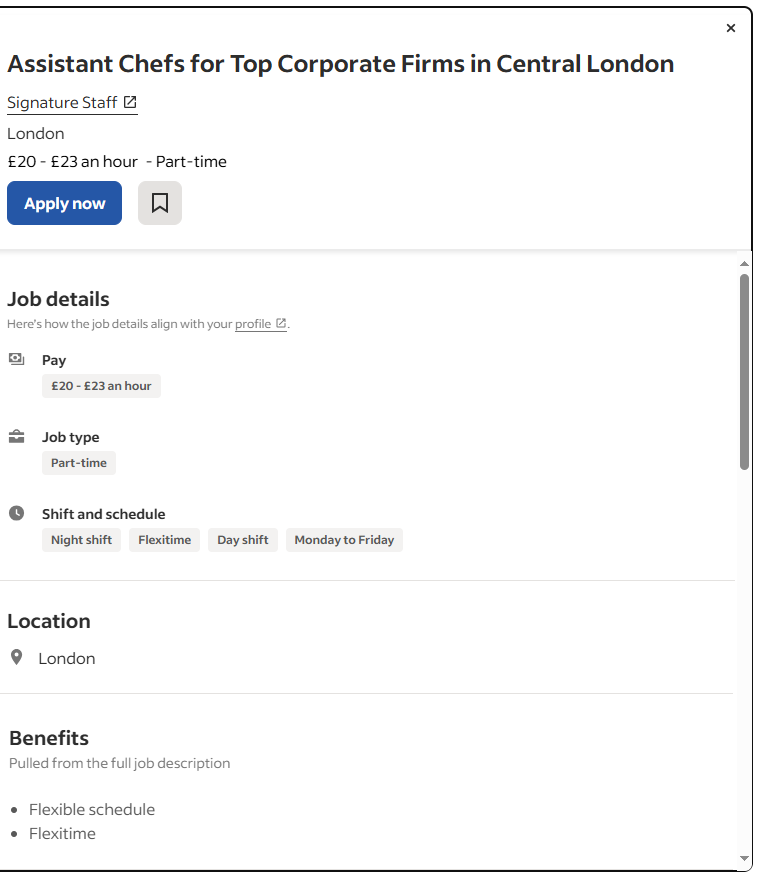Select the Monday to Friday tag

[344, 540]
